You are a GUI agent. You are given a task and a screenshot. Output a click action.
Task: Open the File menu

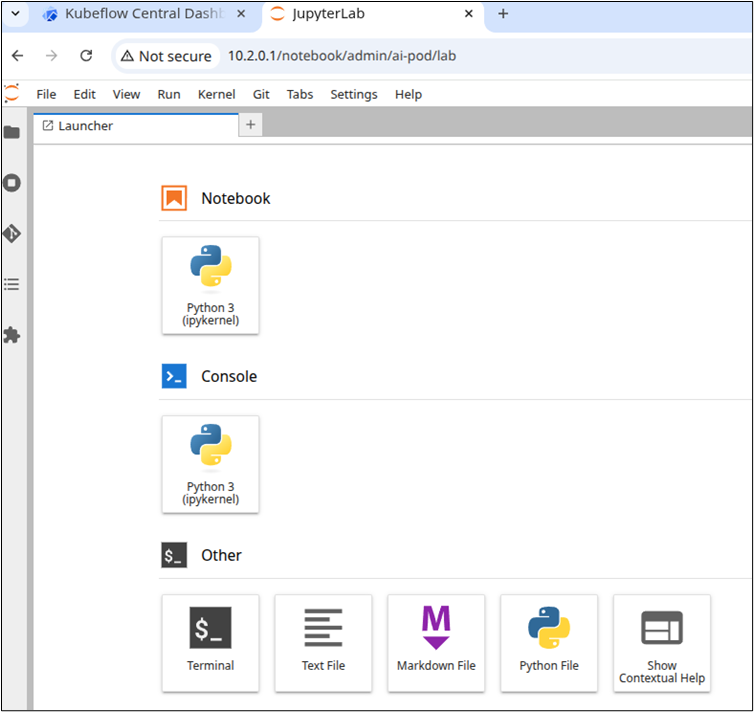pos(46,94)
